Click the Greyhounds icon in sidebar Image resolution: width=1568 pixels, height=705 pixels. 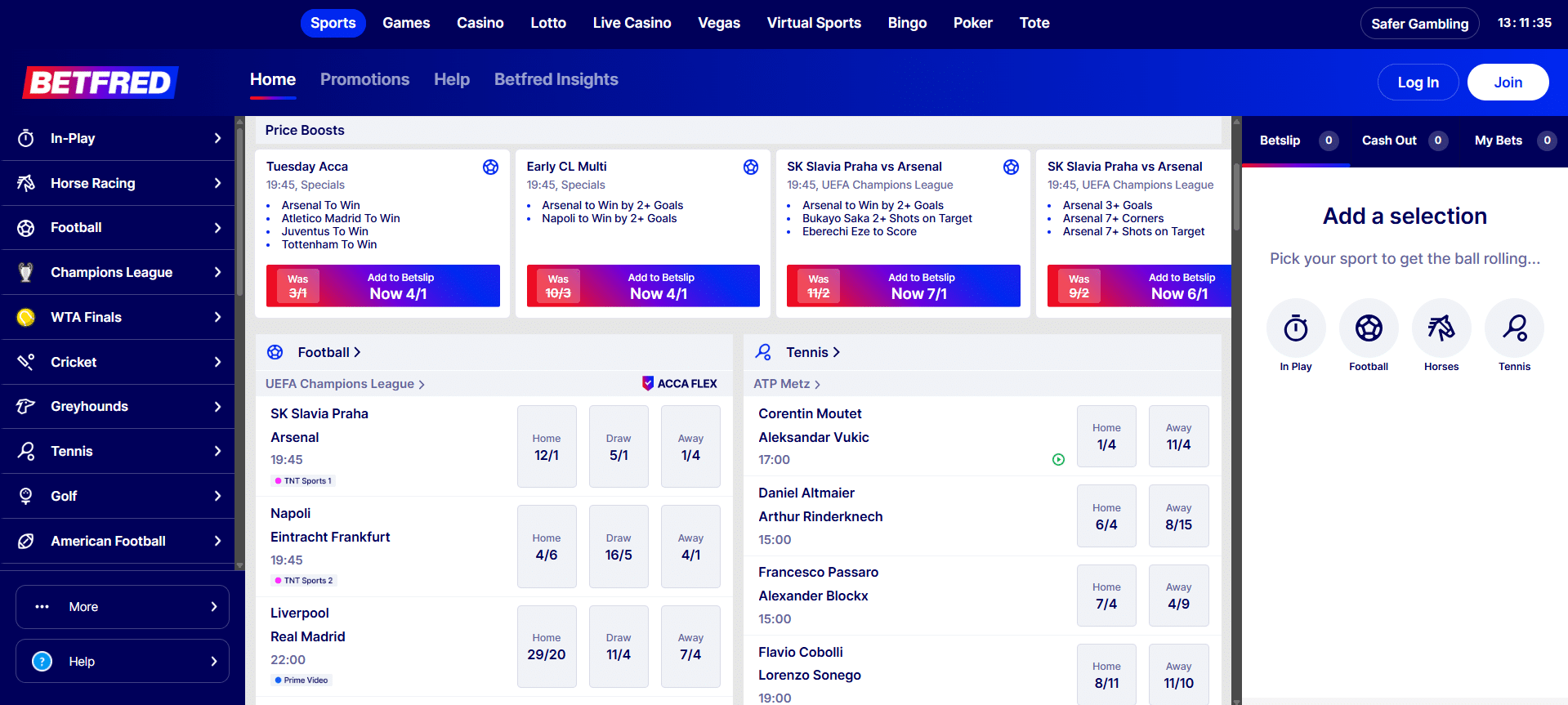coord(26,406)
